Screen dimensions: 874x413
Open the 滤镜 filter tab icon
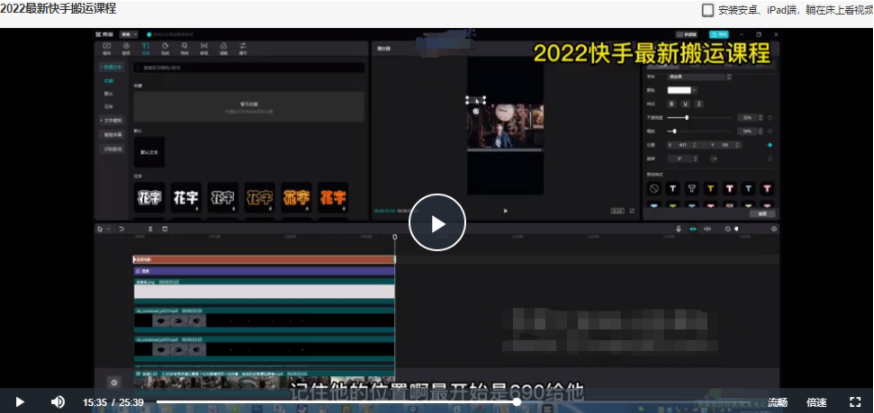pos(224,48)
